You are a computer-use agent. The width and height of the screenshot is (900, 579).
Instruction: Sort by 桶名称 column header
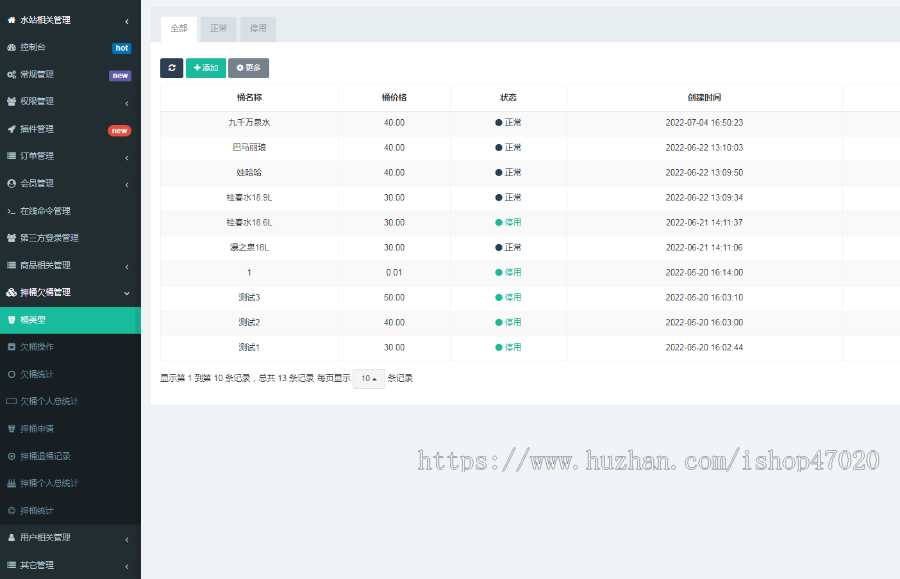(250, 98)
